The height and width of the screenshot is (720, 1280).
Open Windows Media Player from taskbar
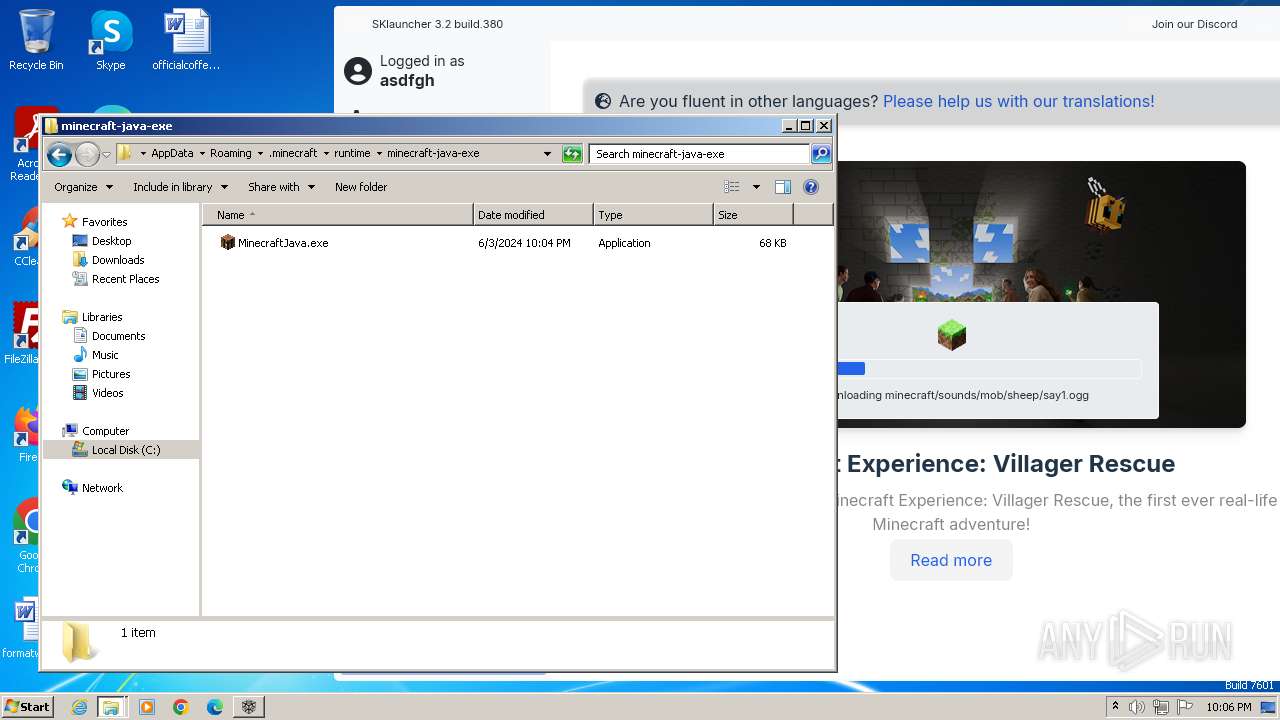pos(147,707)
